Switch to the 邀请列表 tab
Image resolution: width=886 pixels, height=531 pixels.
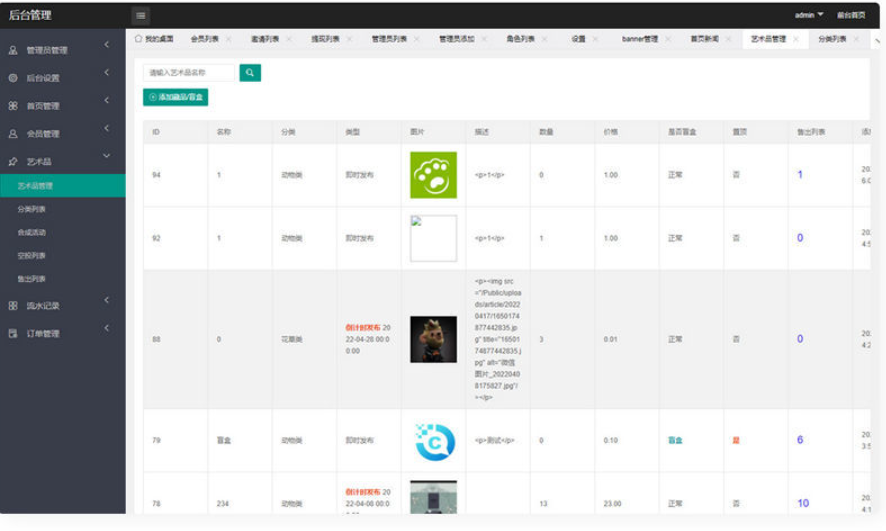[x=265, y=39]
